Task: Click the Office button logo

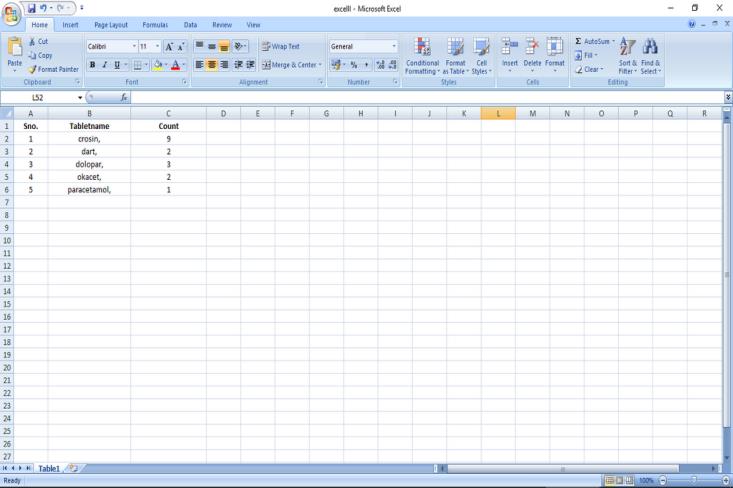Action: (x=13, y=14)
